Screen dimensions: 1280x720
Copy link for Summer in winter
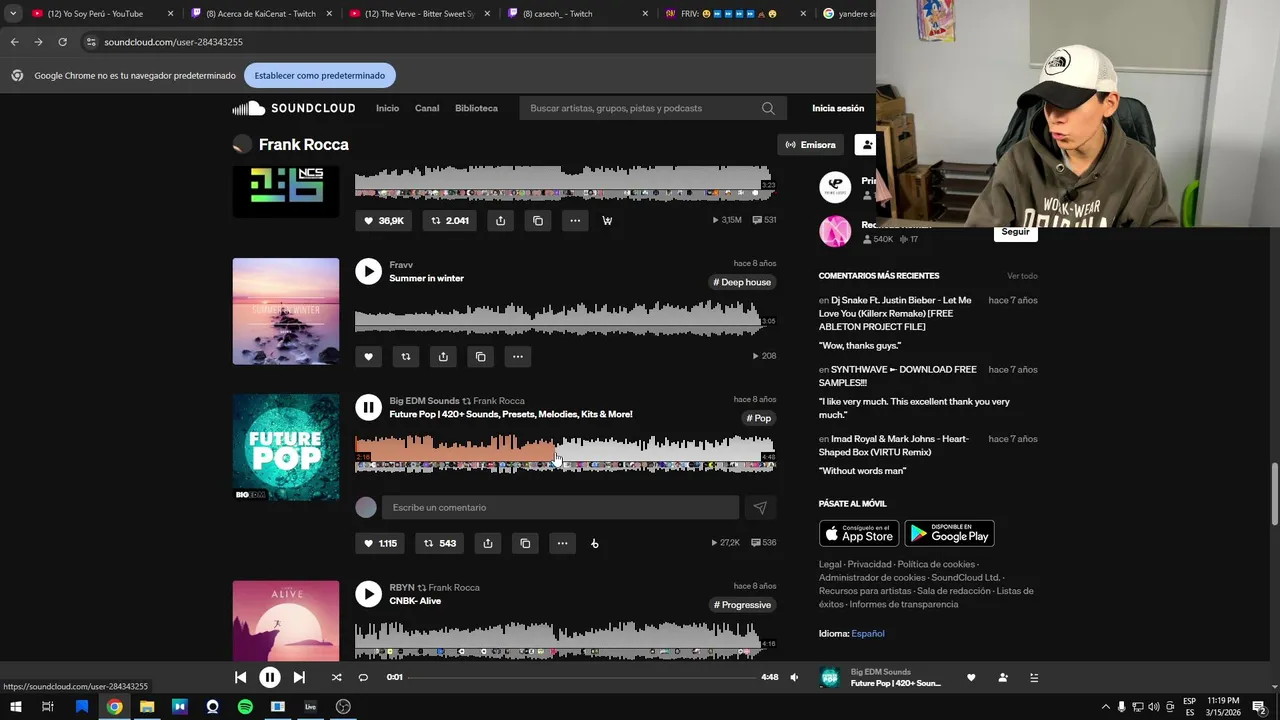(x=480, y=356)
